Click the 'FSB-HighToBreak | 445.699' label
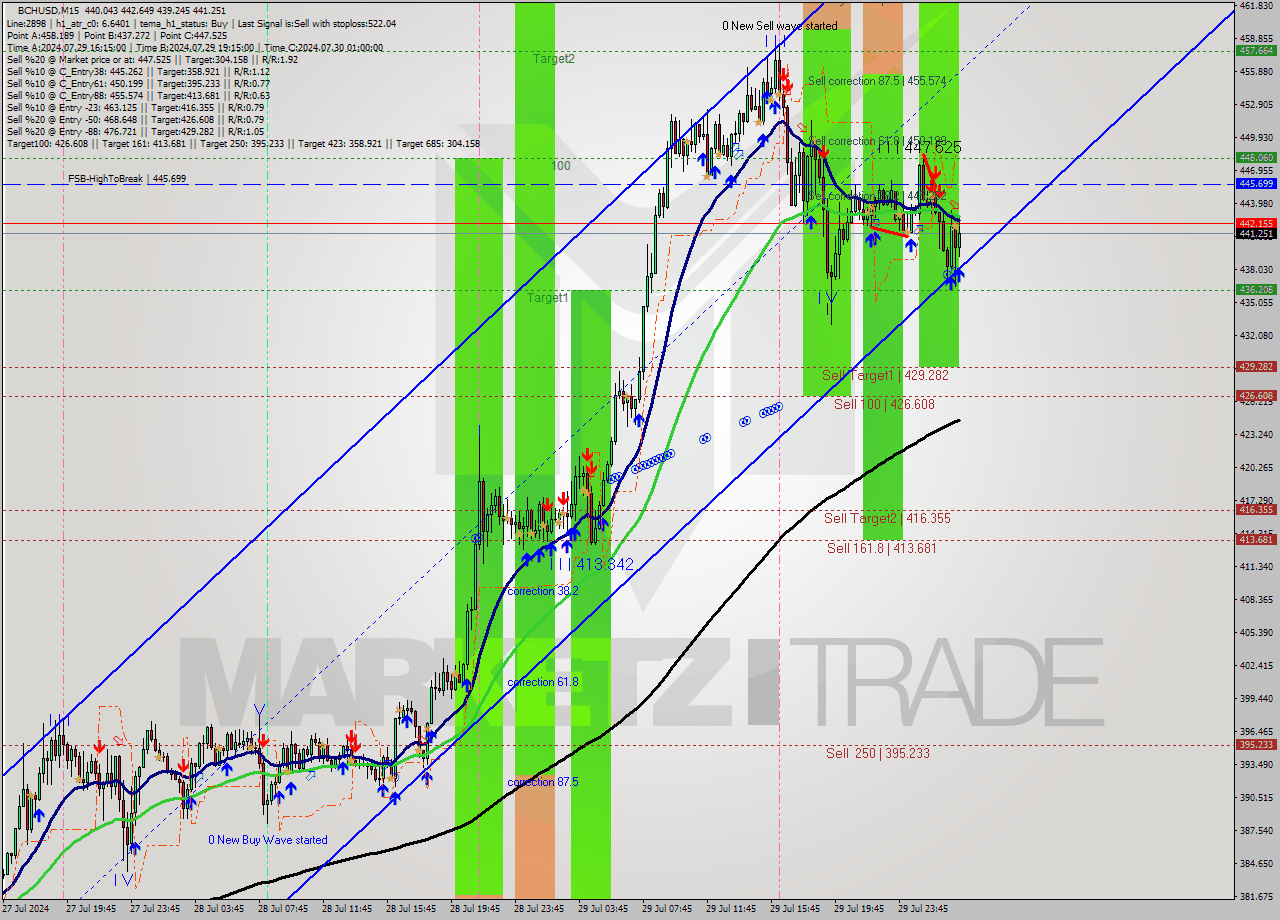The width and height of the screenshot is (1280, 920). tap(127, 178)
